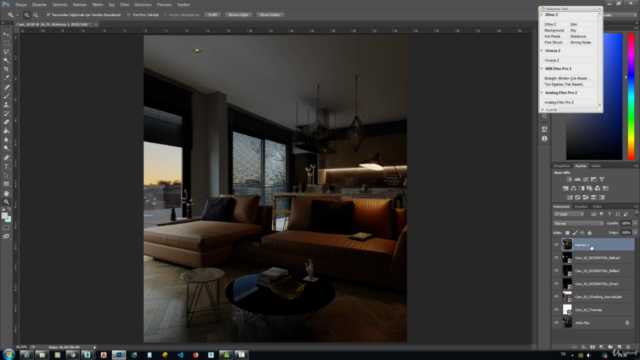
Task: Click the Ekranı Doldur button
Action: click(270, 15)
